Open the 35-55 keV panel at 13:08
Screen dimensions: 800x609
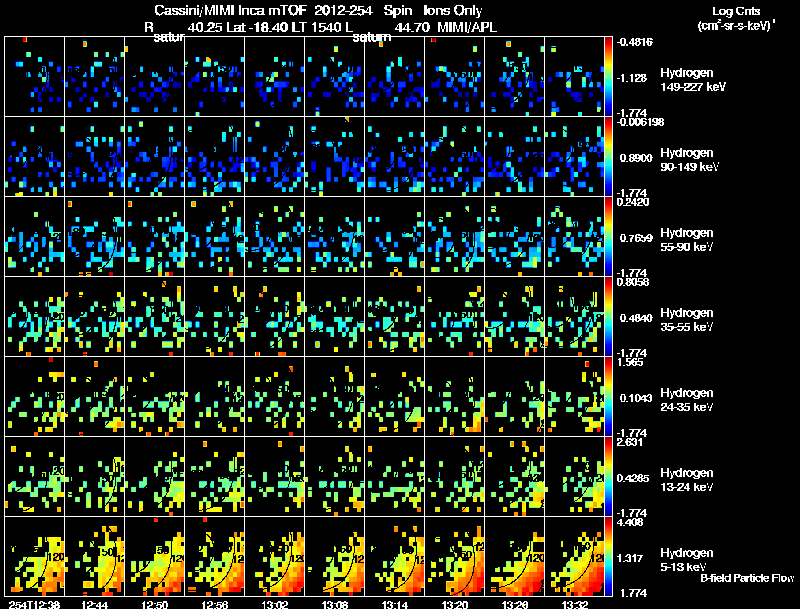click(x=335, y=317)
